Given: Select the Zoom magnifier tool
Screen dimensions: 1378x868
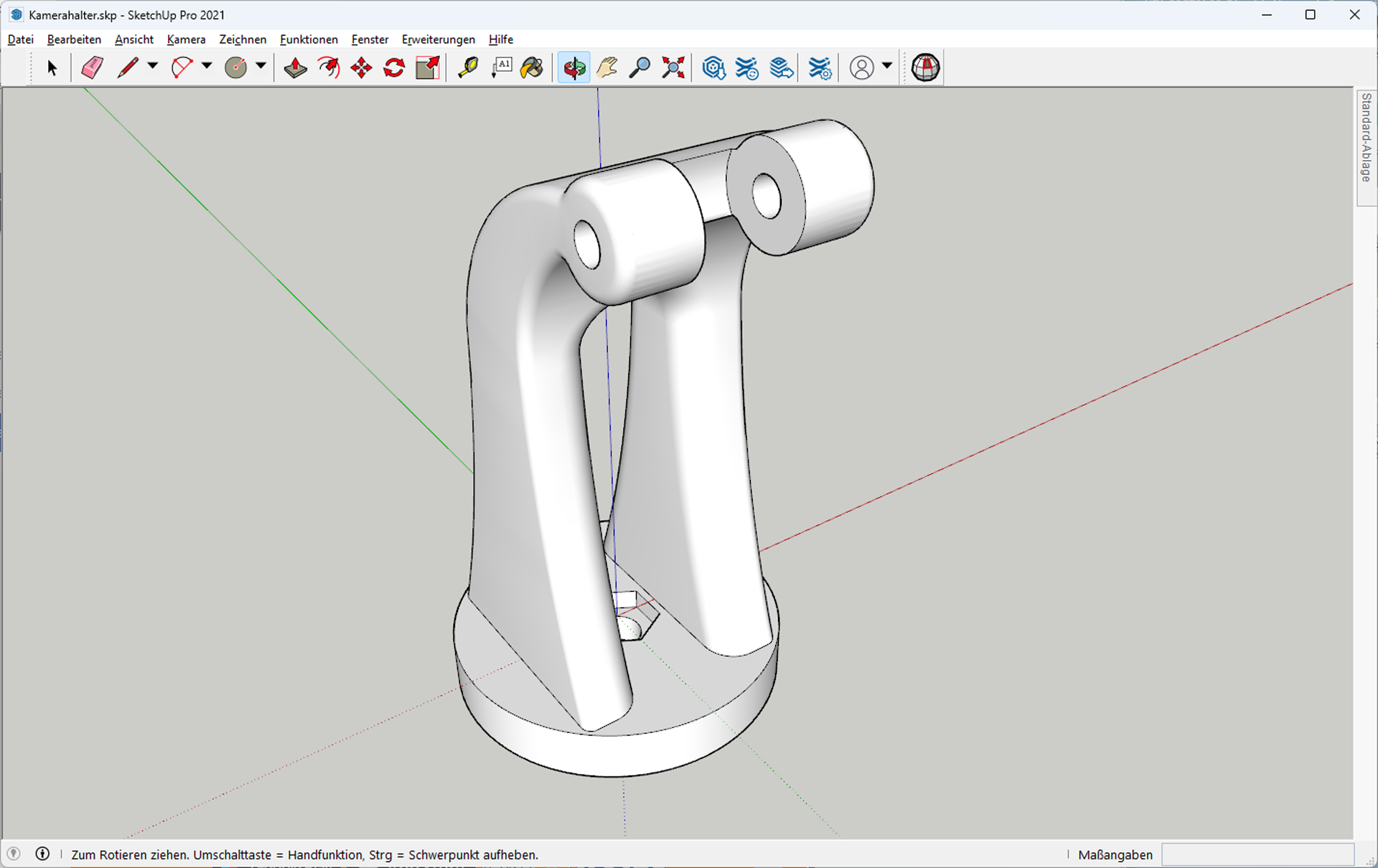Looking at the screenshot, I should click(639, 68).
